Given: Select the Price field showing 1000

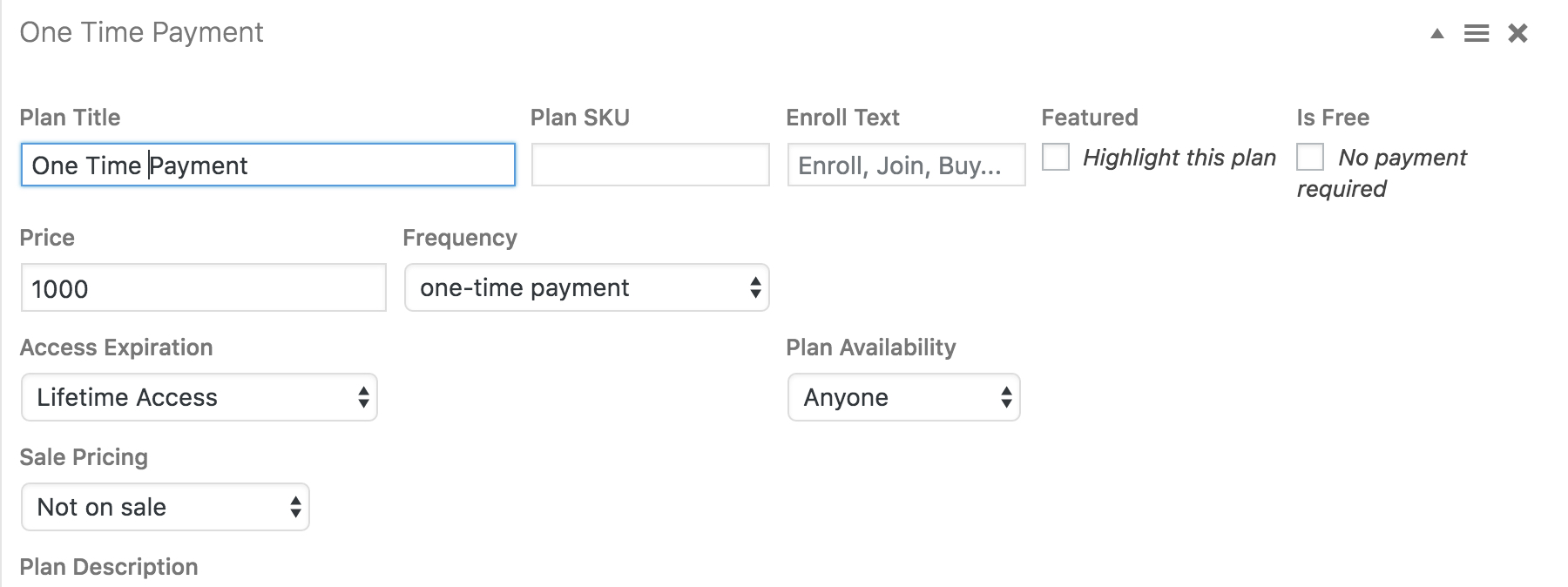Looking at the screenshot, I should [204, 287].
